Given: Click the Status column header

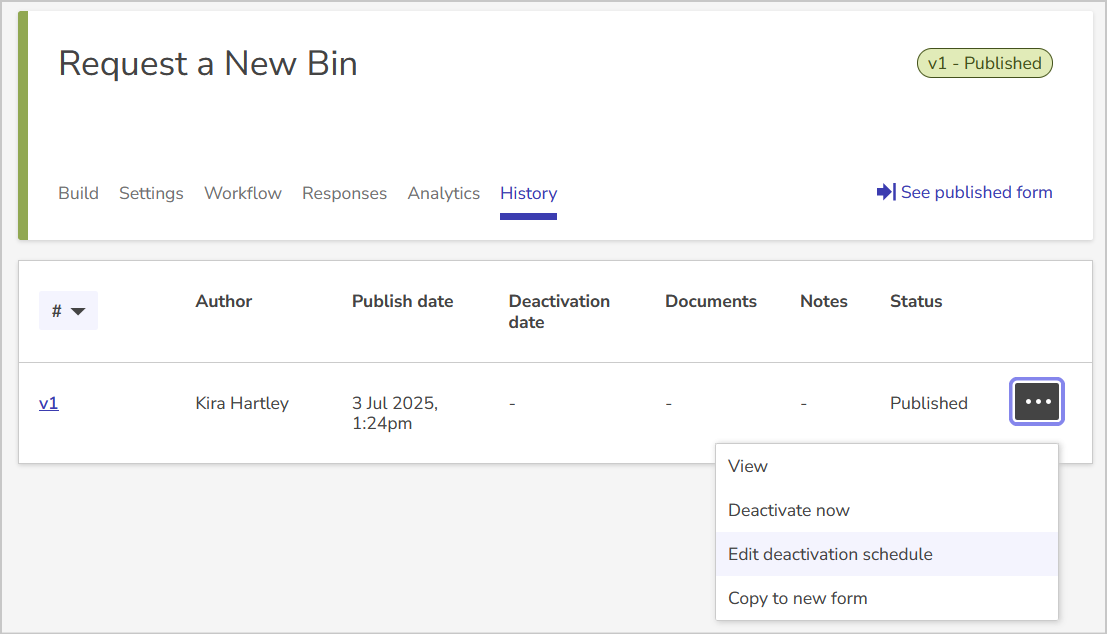Looking at the screenshot, I should tap(916, 301).
